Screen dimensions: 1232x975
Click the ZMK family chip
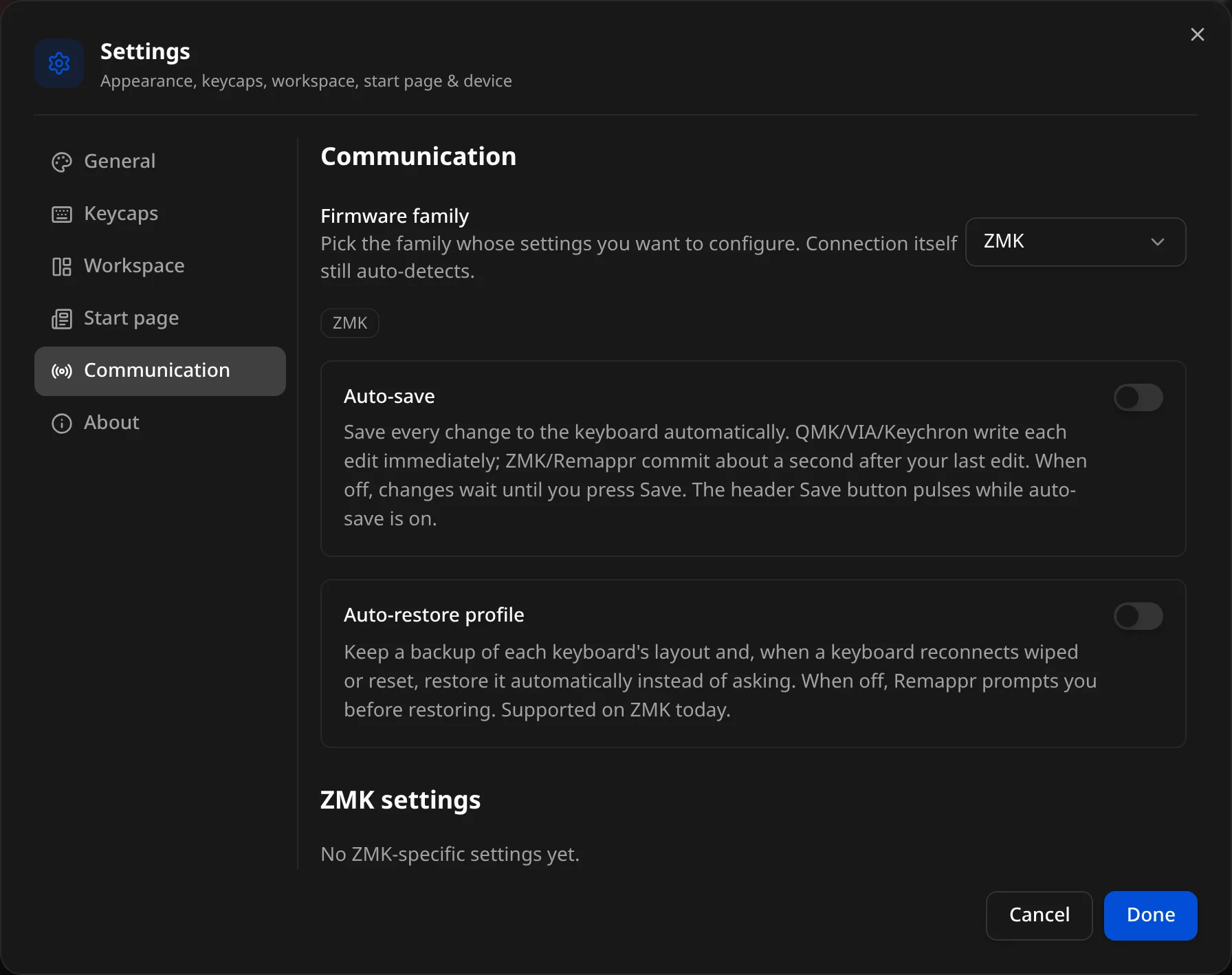tap(350, 323)
